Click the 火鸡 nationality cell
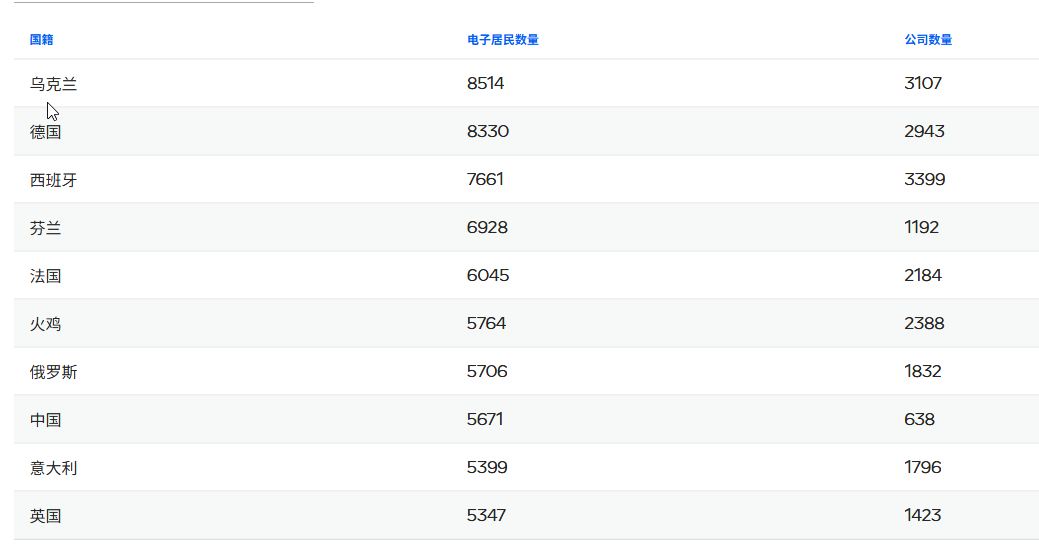Screen dimensions: 1039x552 (45, 324)
